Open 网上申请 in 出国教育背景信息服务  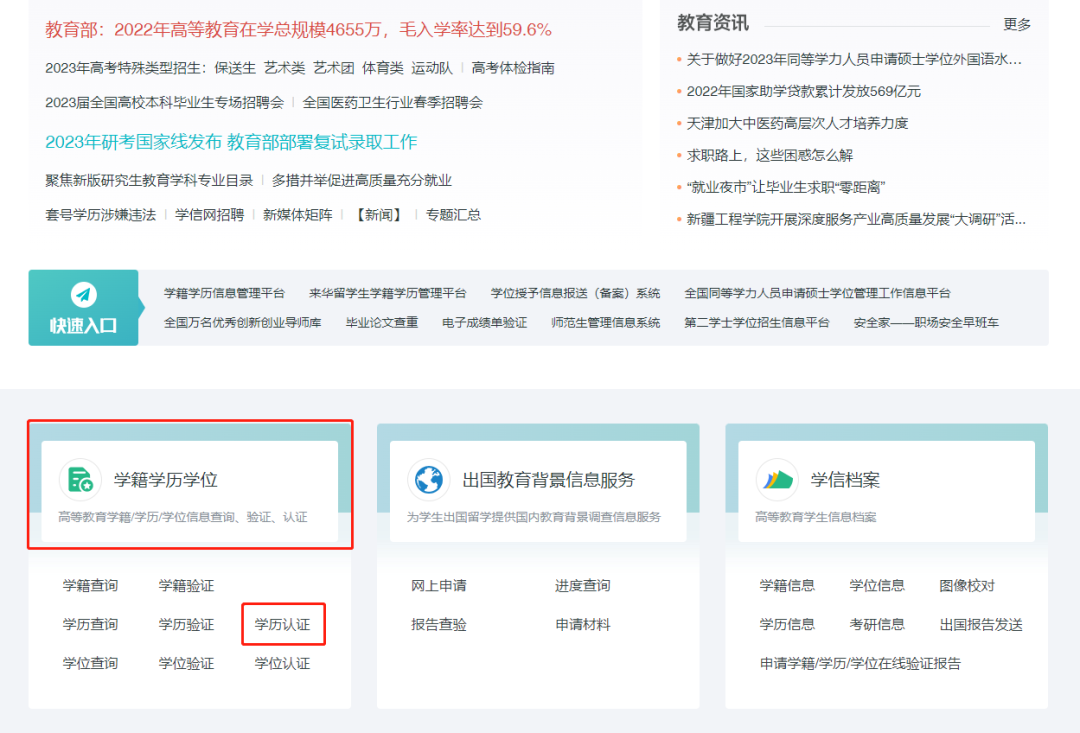click(x=440, y=586)
